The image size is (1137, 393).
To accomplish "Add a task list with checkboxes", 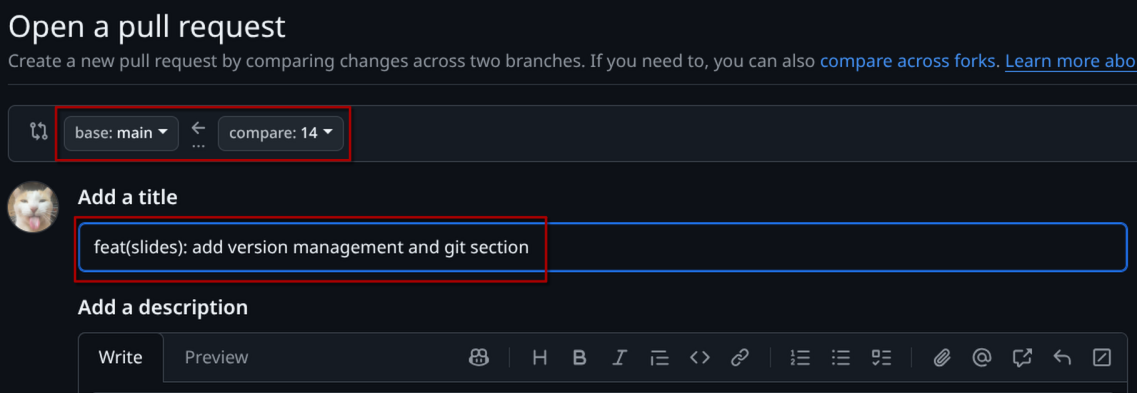I will (x=881, y=357).
